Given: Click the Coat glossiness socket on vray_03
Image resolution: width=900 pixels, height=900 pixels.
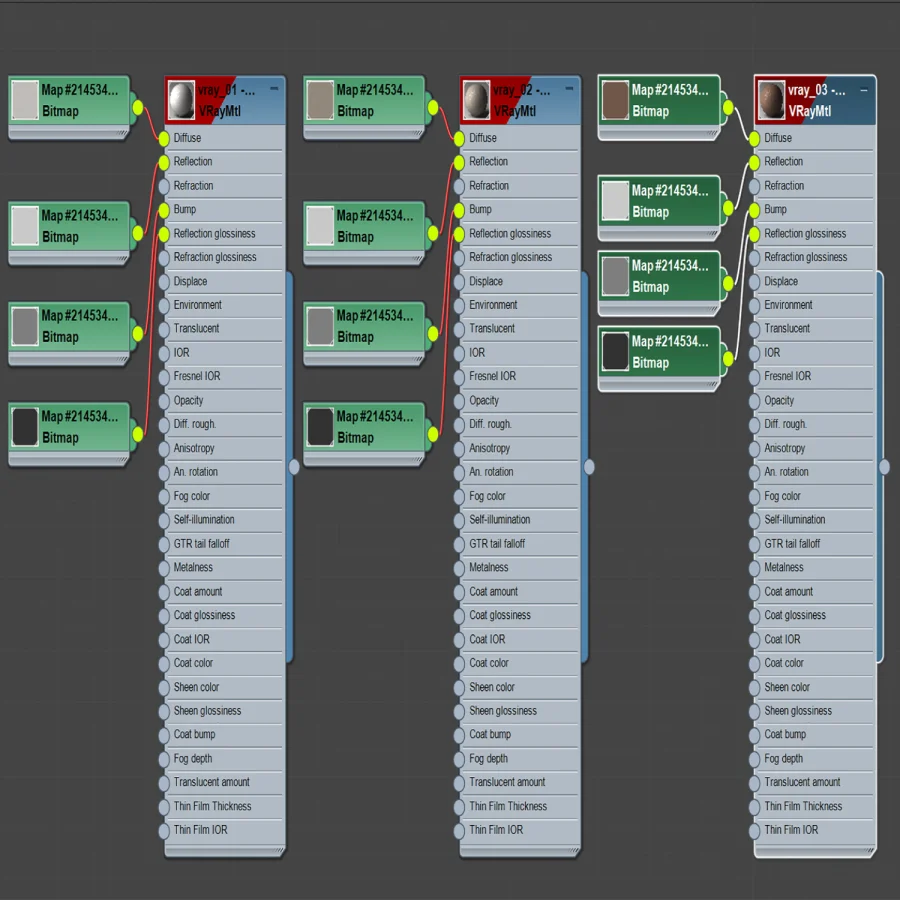Looking at the screenshot, I should [754, 616].
